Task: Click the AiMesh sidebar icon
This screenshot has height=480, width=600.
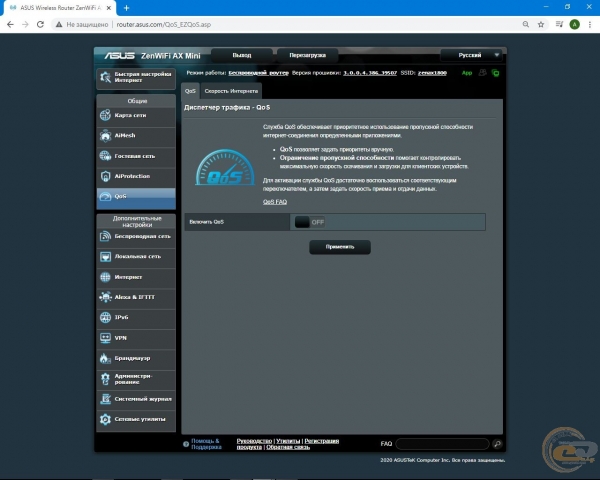Action: [x=105, y=136]
